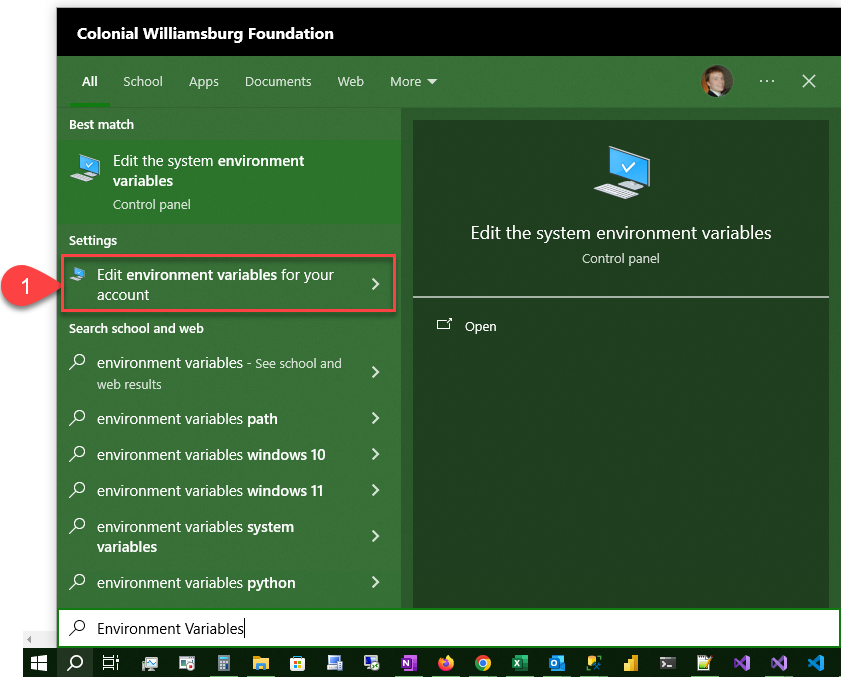
Task: Select 'environment variables windows 11' suggestion
Action: coord(210,490)
